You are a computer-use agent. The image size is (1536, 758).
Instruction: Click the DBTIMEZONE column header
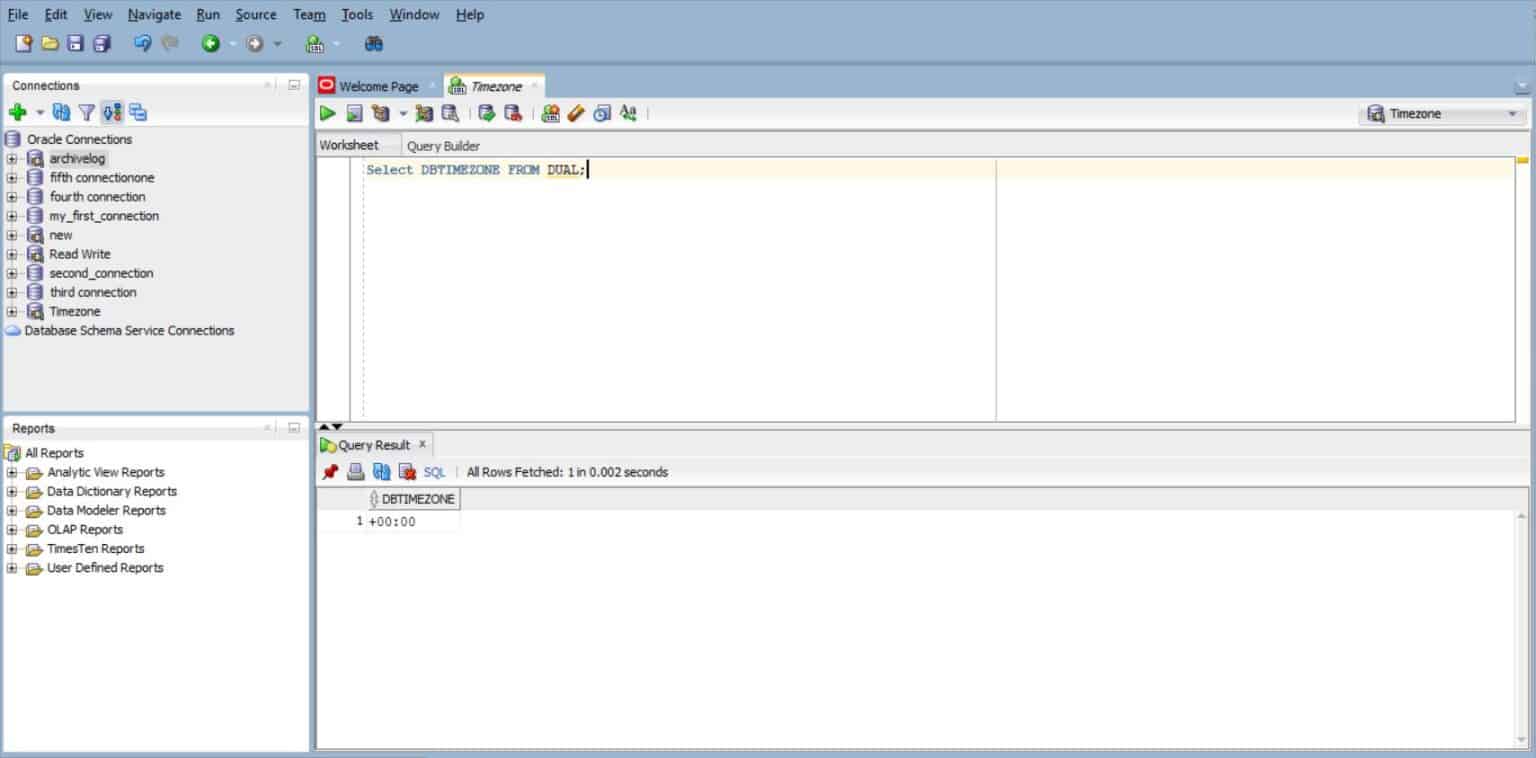(415, 498)
